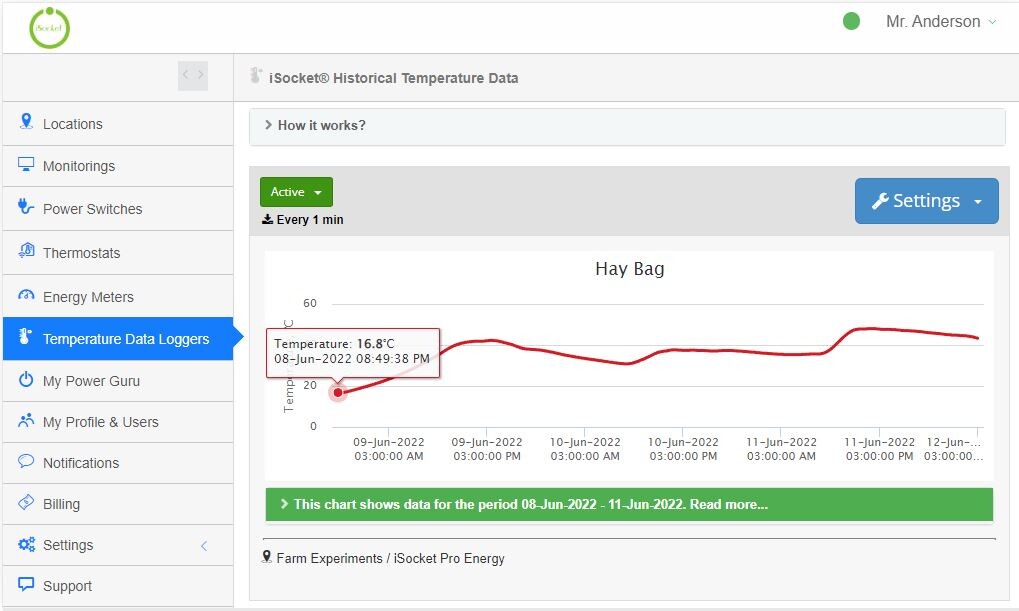Click Farm Experiments / iSocket Pro Energy text
The image size is (1019, 611).
tap(390, 558)
